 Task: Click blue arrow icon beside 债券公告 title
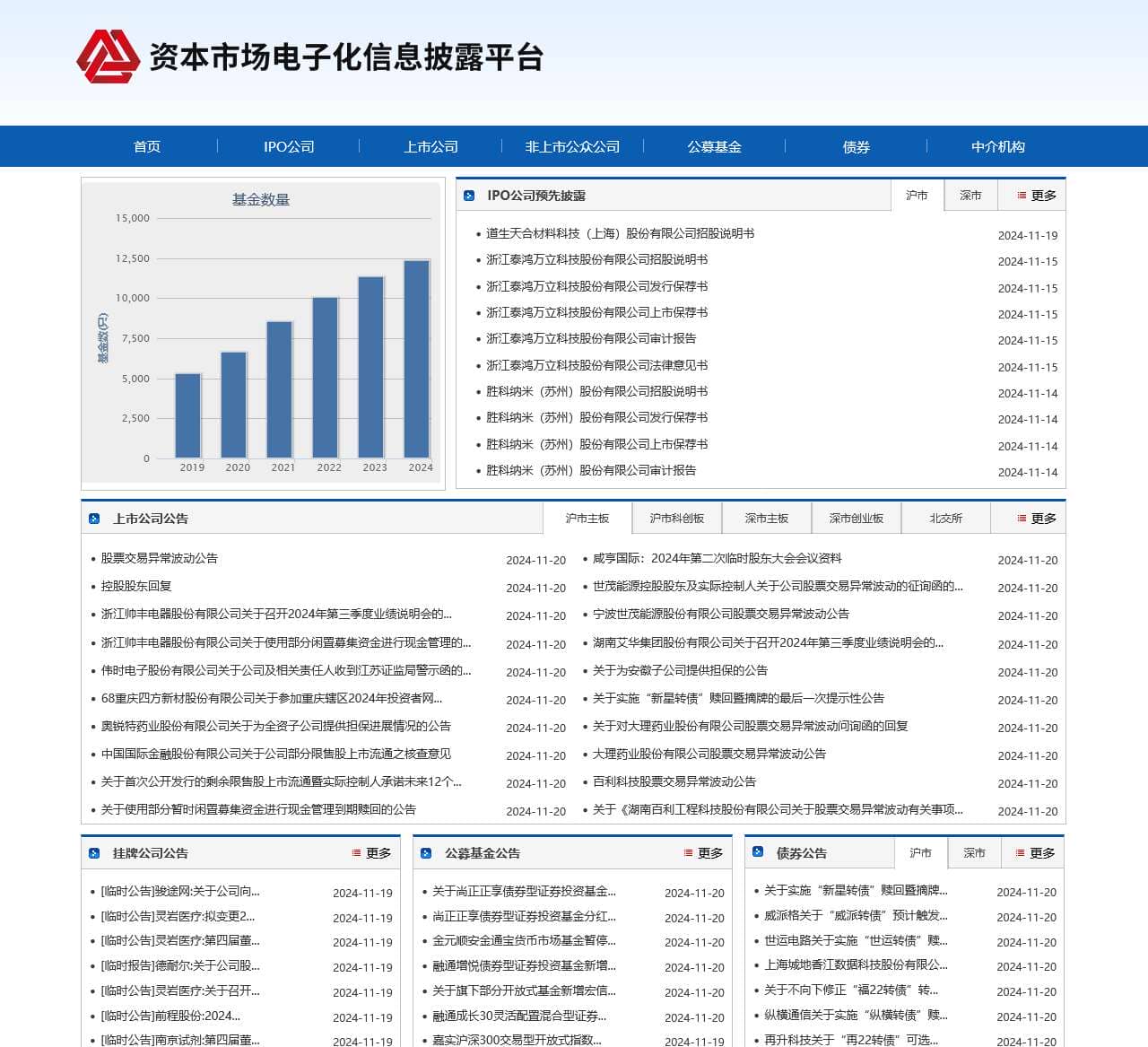pyautogui.click(x=759, y=853)
